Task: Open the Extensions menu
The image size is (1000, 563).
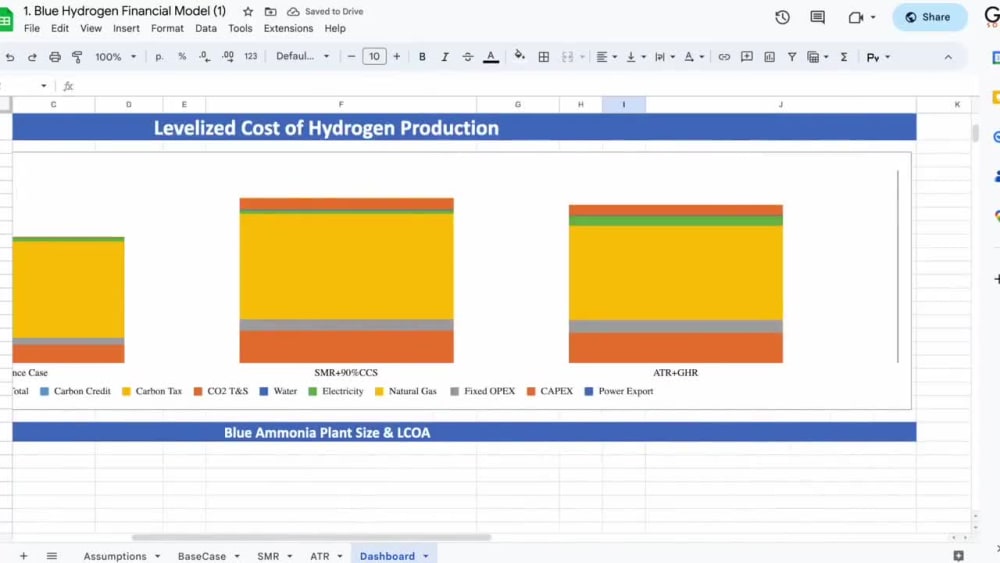Action: (x=288, y=28)
